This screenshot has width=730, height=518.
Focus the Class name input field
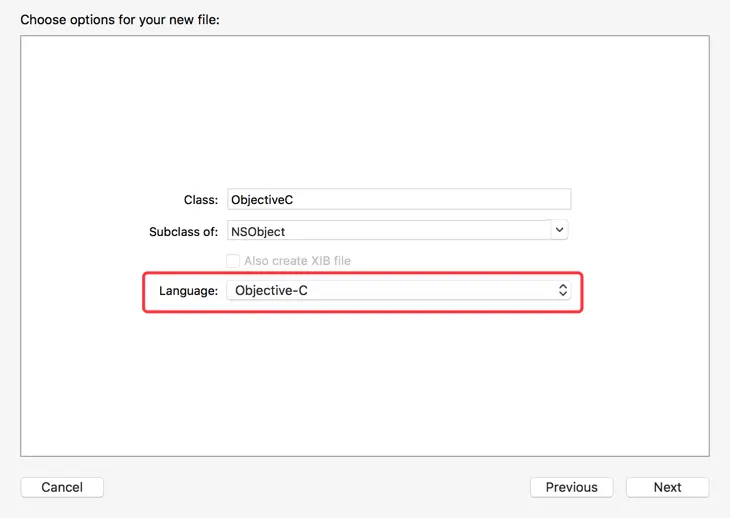pos(399,199)
